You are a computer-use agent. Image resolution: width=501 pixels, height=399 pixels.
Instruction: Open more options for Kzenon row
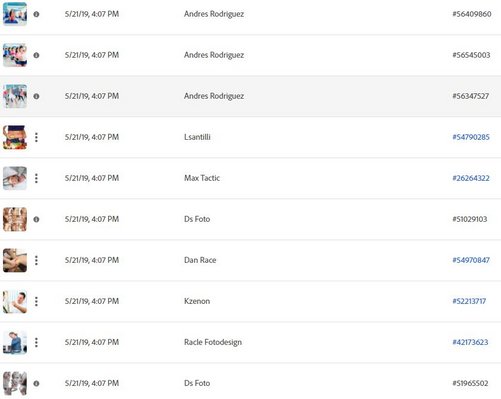pyautogui.click(x=36, y=301)
